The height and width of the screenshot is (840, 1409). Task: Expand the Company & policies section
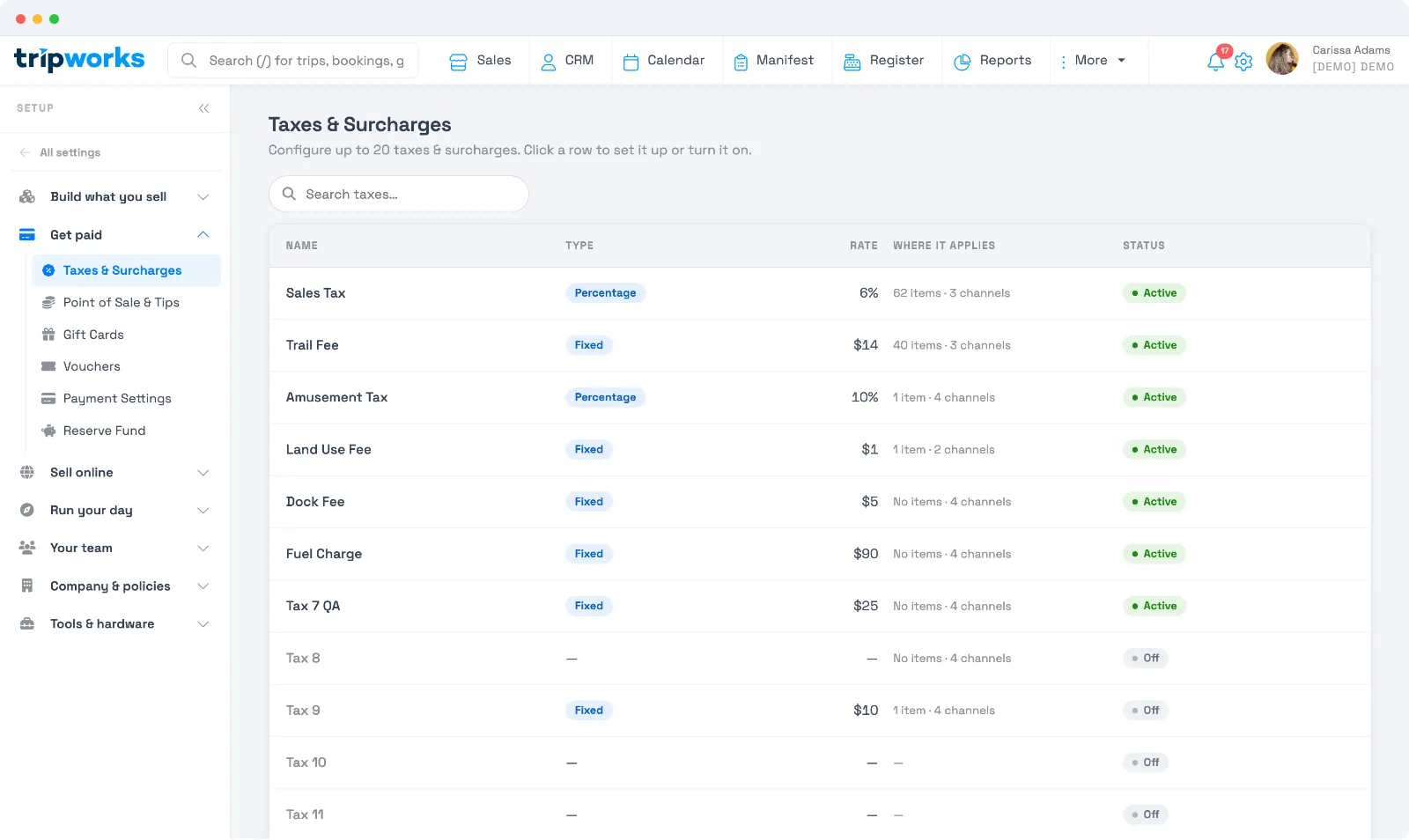point(203,586)
